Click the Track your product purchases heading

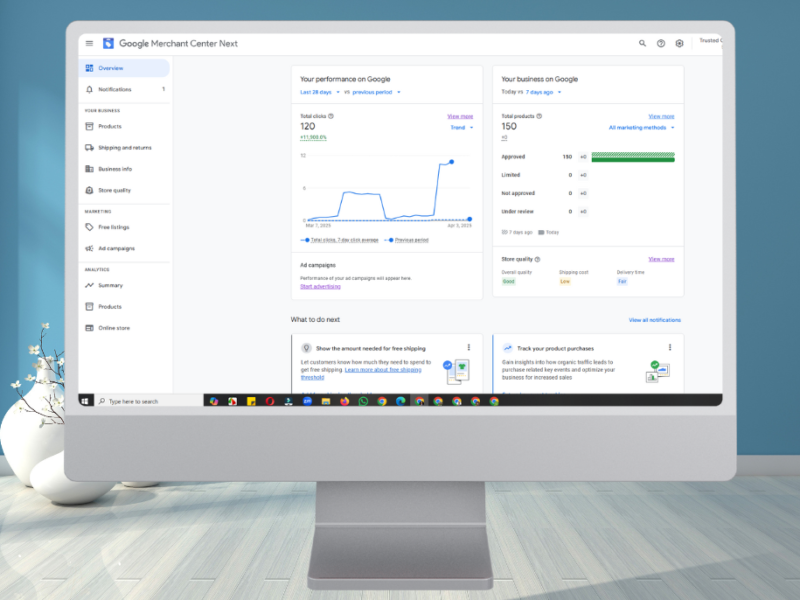tap(556, 348)
